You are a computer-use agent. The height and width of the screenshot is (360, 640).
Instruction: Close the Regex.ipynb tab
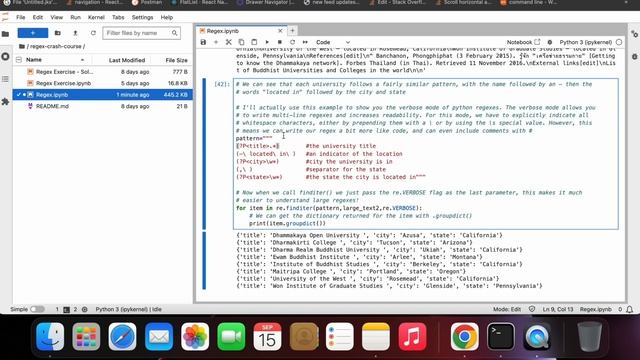tap(280, 31)
